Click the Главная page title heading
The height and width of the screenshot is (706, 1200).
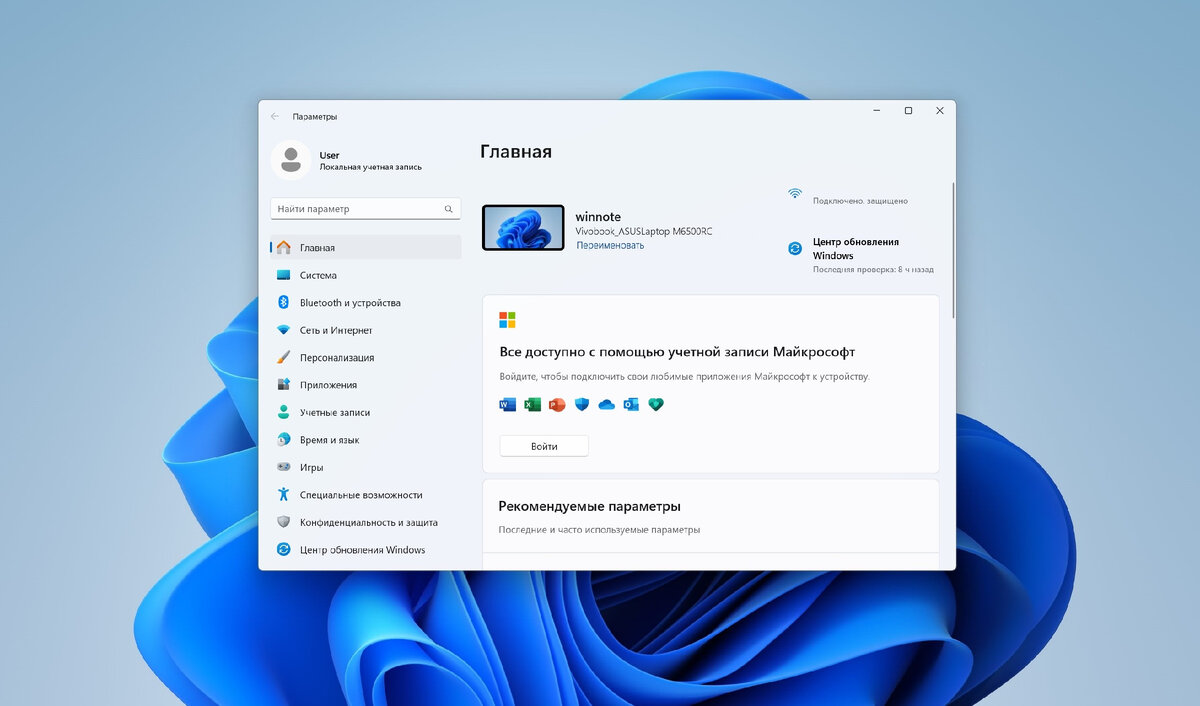tap(516, 152)
